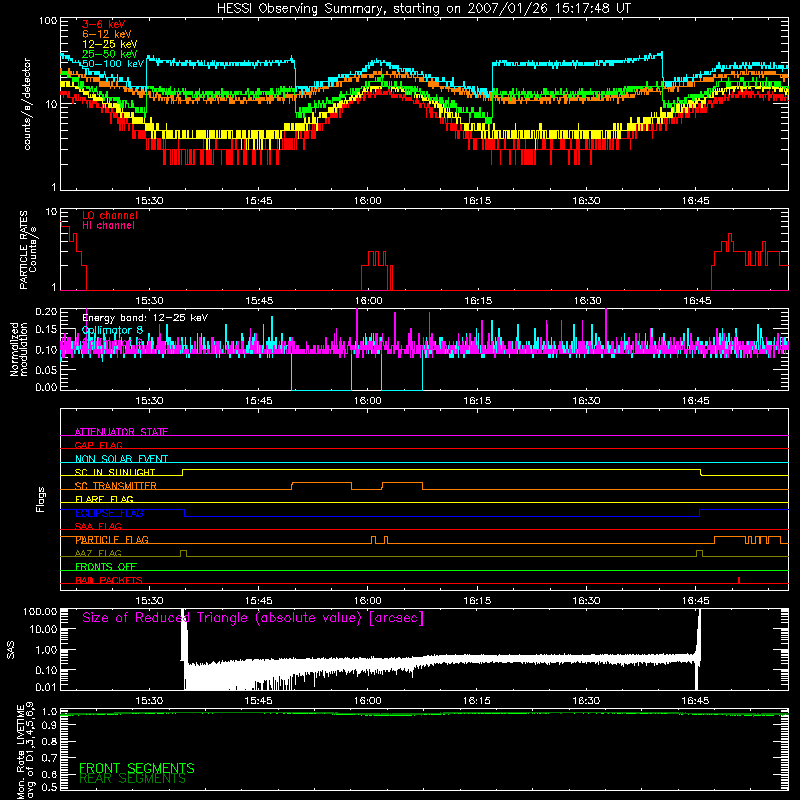Click the cyan Collimator 8 legend label

click(112, 330)
